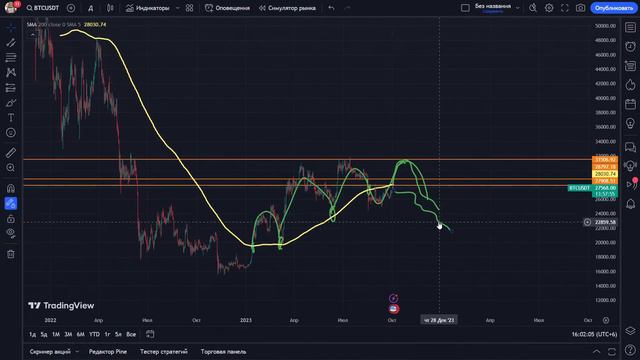Toggle magnet mode
Viewport: 640px width, 360px height.
11,188
